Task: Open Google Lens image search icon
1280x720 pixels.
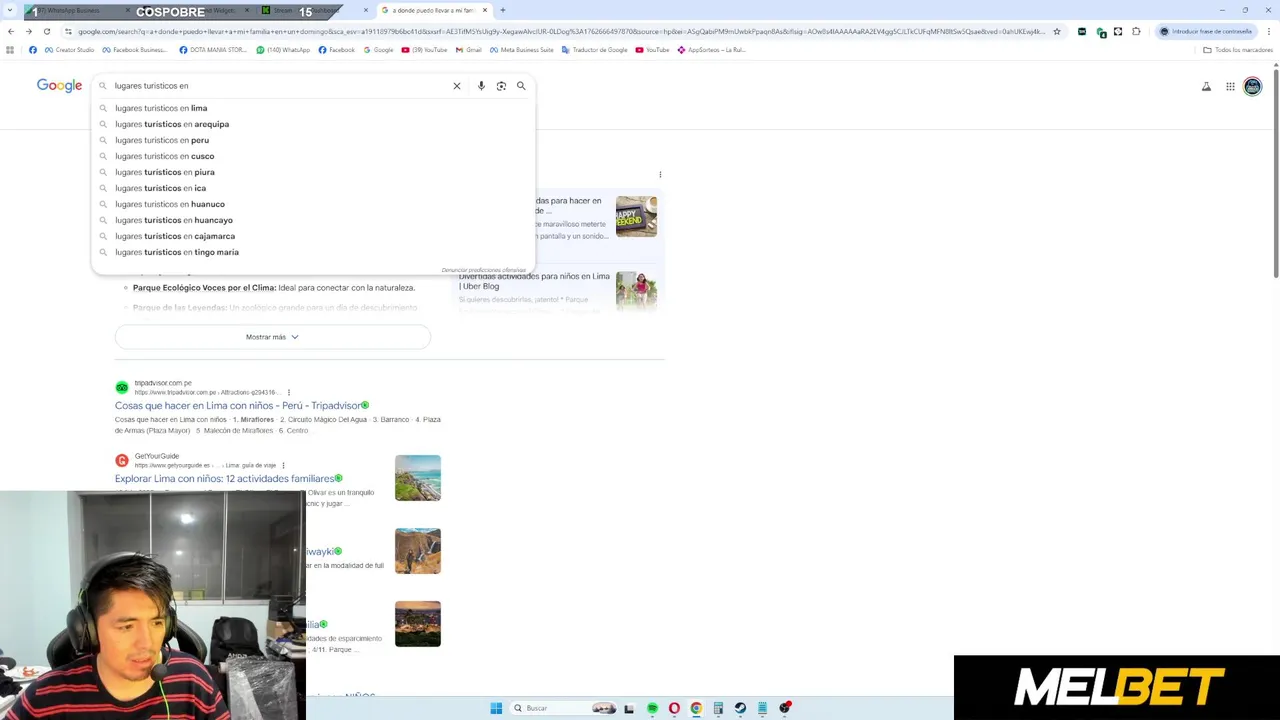Action: pyautogui.click(x=501, y=86)
